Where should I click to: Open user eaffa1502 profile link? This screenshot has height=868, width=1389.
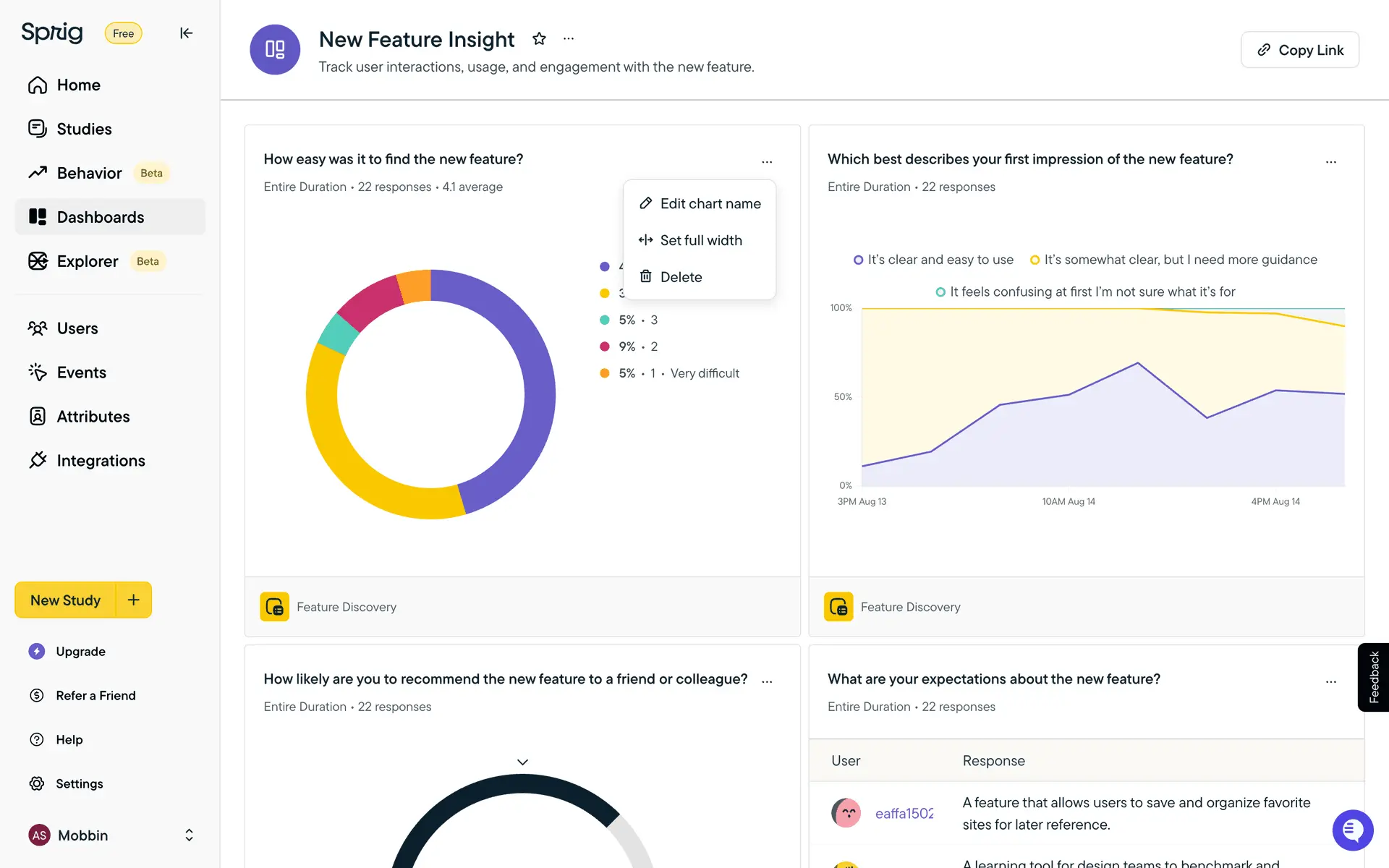(904, 814)
